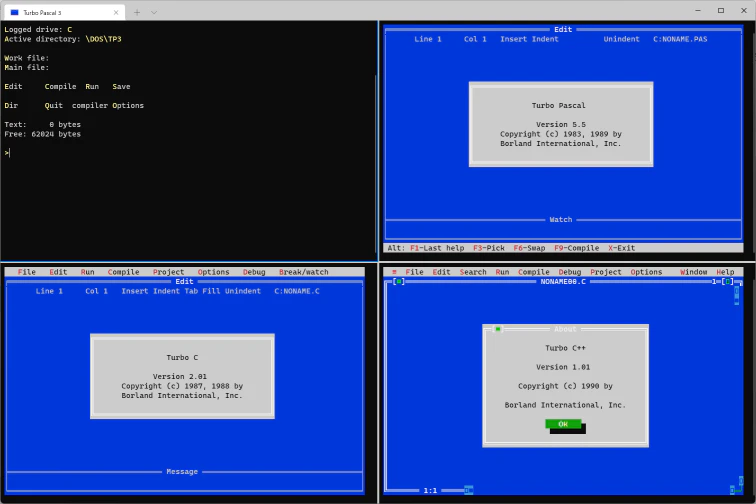Open Compile menu in Turbo C++ menu bar
This screenshot has height=504, width=756.
coord(534,272)
